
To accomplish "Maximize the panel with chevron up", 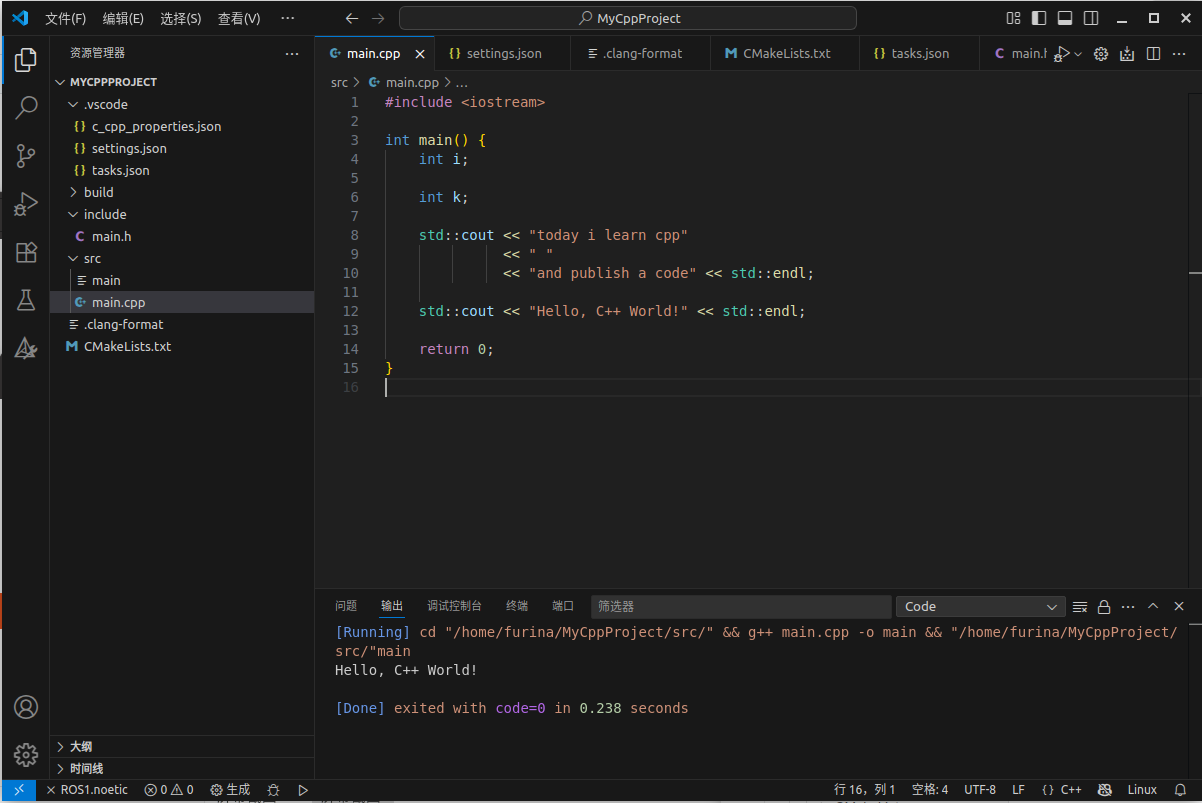I will pos(1153,607).
